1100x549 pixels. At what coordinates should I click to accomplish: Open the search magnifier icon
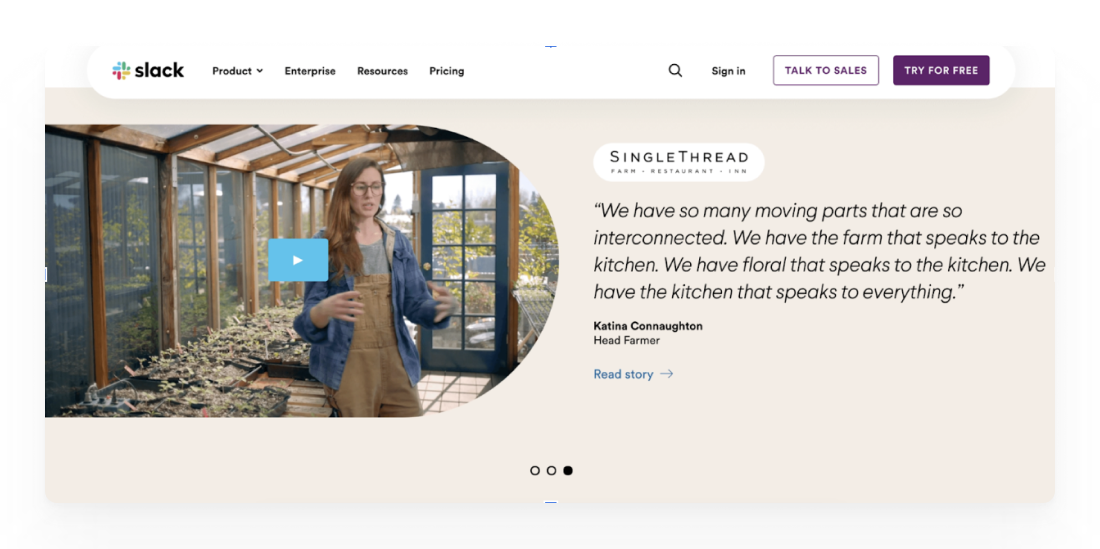tap(675, 70)
